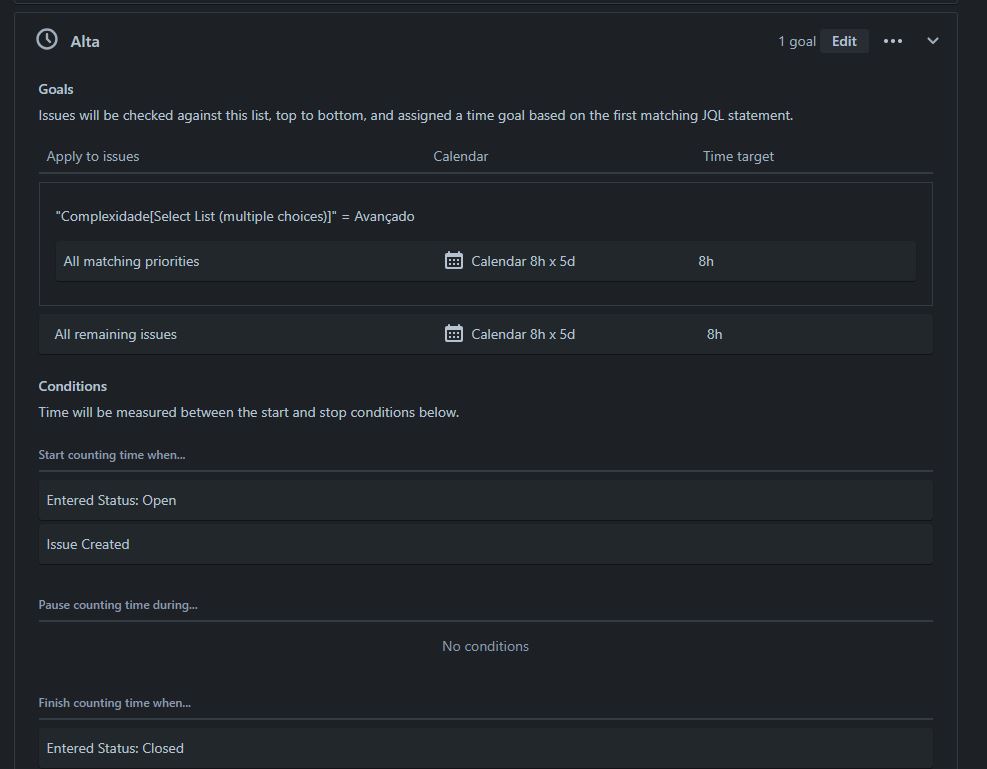Click the "Apply to issues" column header

coord(93,157)
